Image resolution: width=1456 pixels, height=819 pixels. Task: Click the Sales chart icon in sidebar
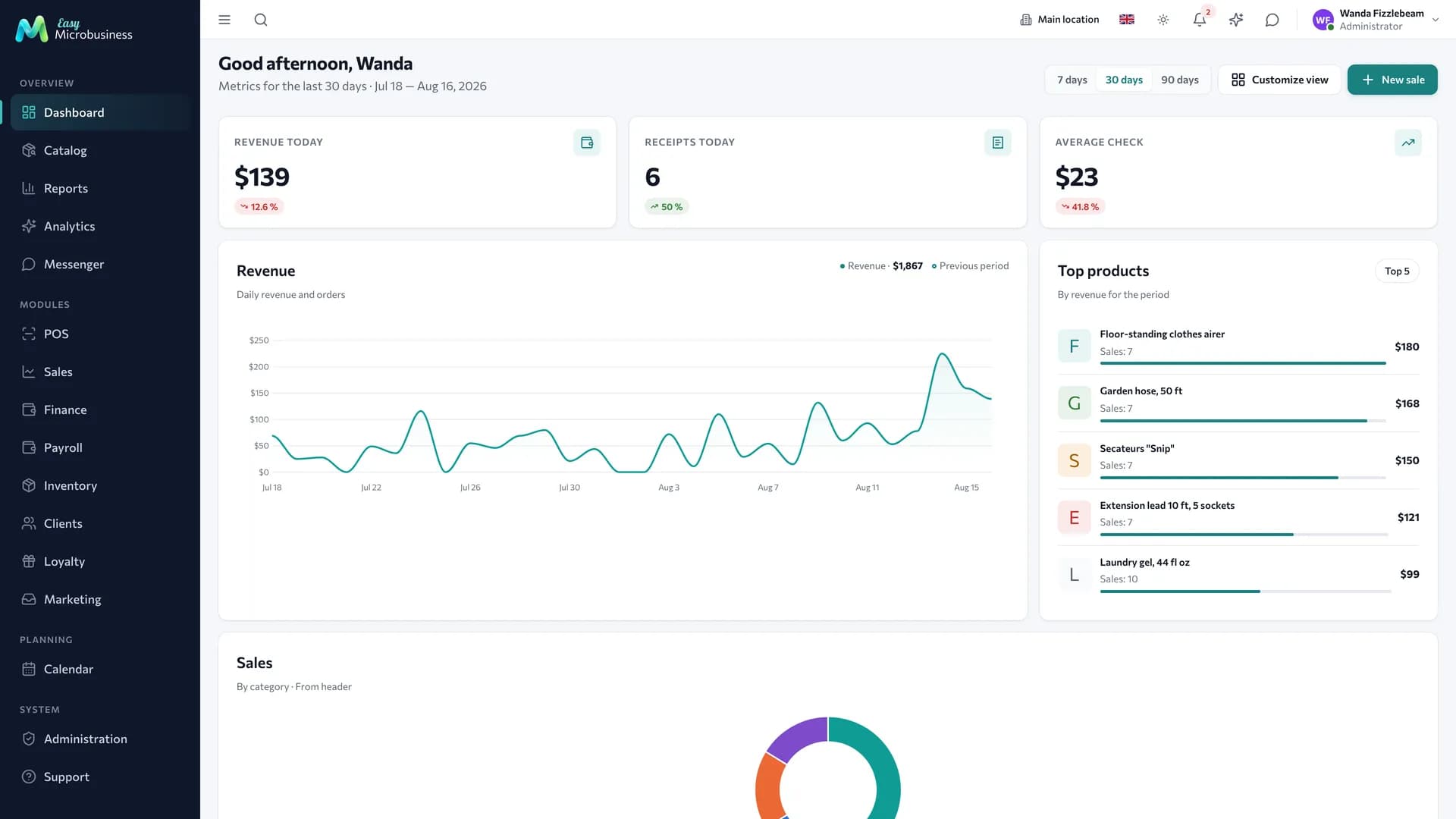[x=29, y=372]
